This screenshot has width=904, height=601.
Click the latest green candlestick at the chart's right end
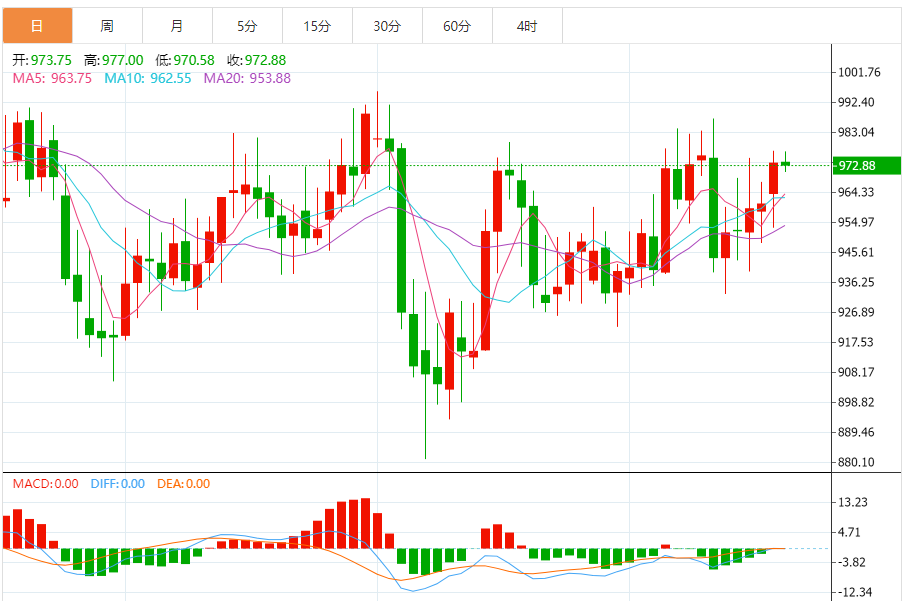pos(785,164)
